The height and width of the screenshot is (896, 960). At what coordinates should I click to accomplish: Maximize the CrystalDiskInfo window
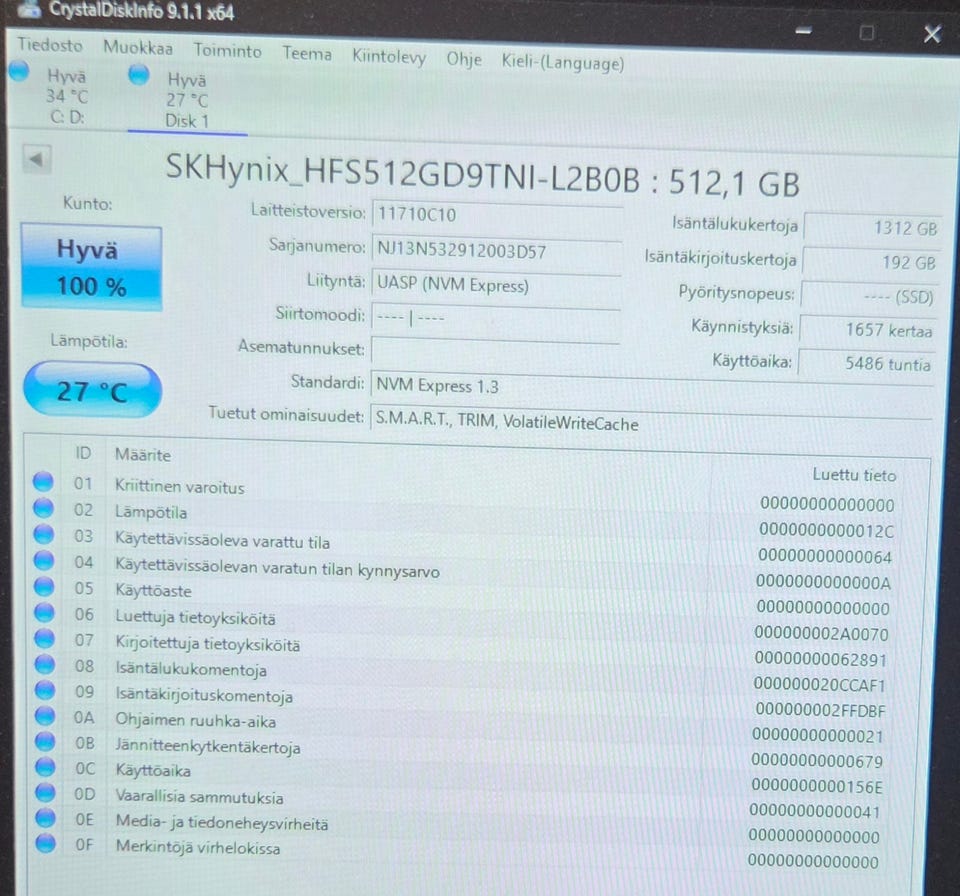pyautogui.click(x=867, y=32)
